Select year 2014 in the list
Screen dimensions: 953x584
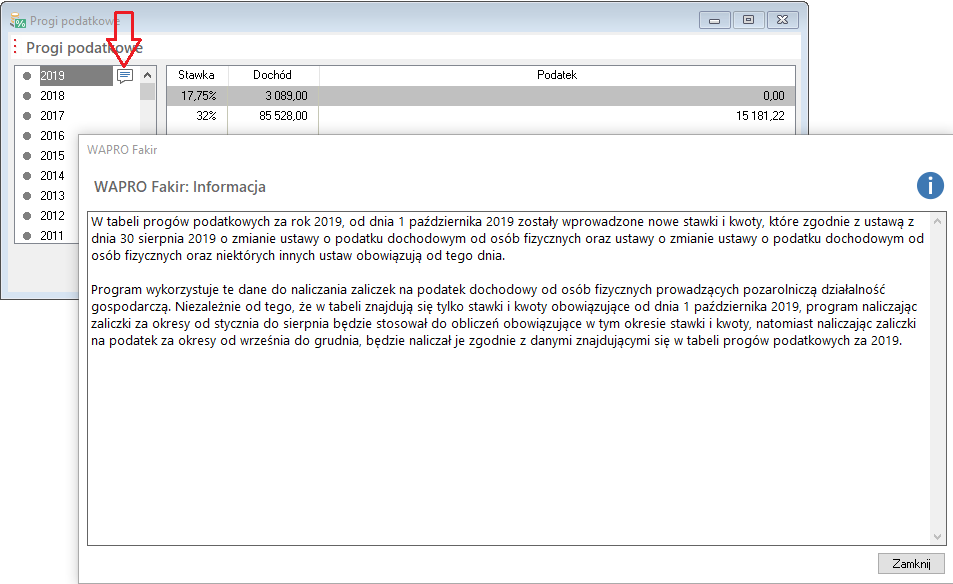coord(52,176)
